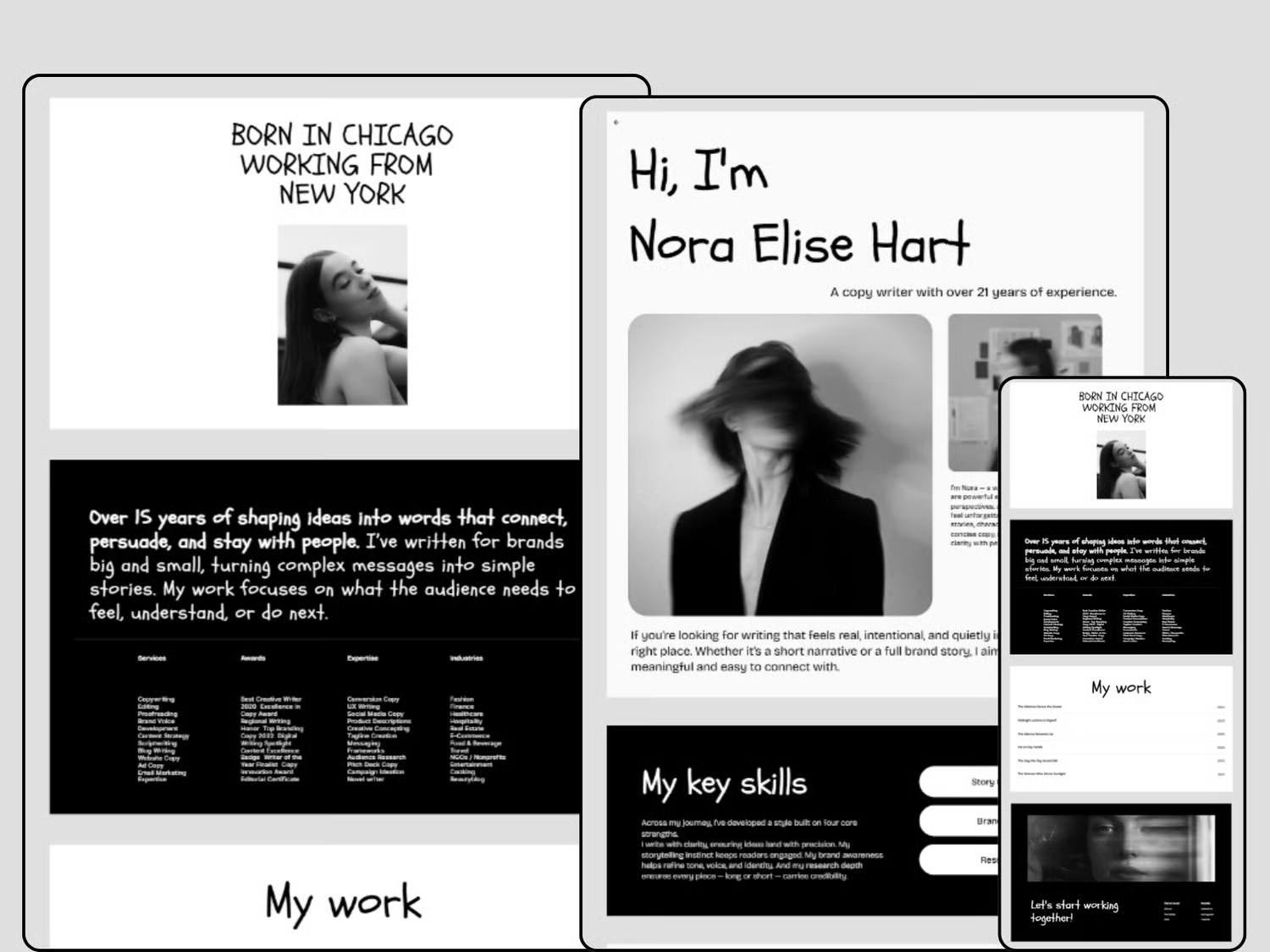Click "A copy writer with over 21 years" tagline

[x=973, y=292]
